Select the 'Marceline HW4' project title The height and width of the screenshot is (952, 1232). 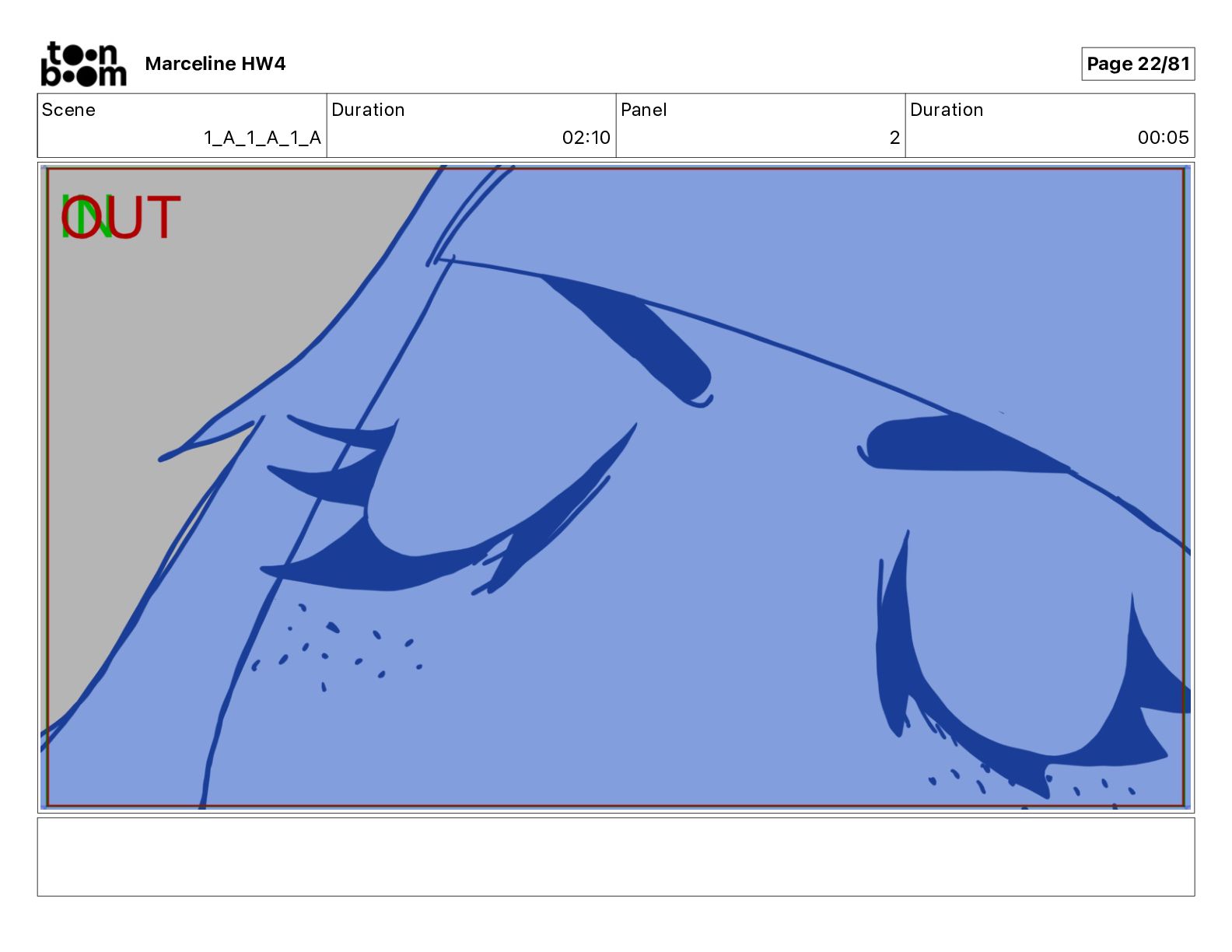(215, 64)
